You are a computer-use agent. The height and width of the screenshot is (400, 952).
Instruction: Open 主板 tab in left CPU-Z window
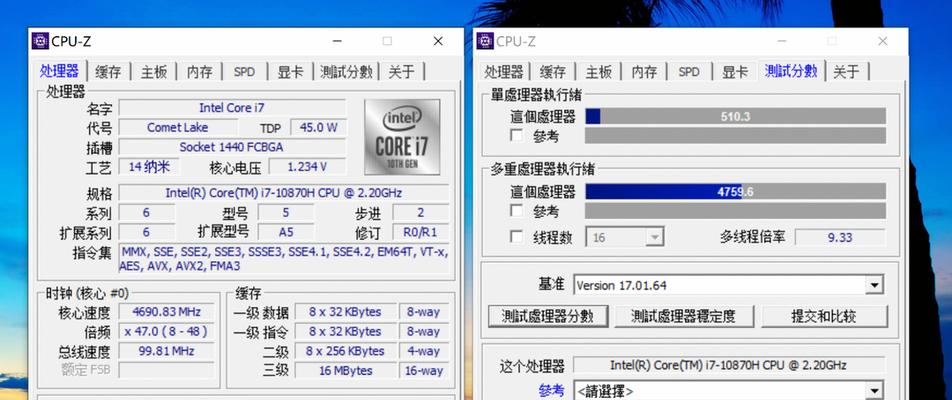154,72
